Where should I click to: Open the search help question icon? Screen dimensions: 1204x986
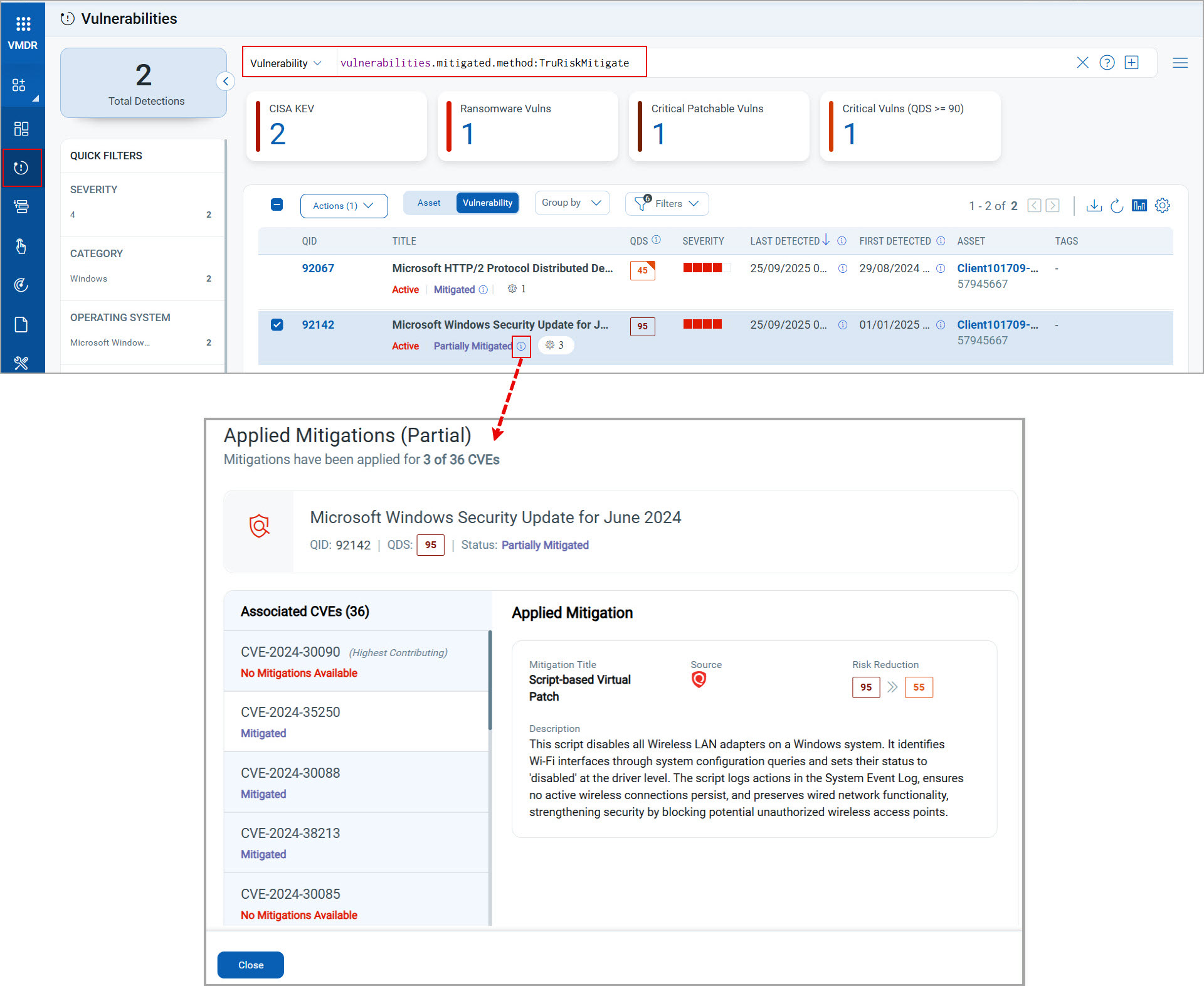pyautogui.click(x=1107, y=63)
